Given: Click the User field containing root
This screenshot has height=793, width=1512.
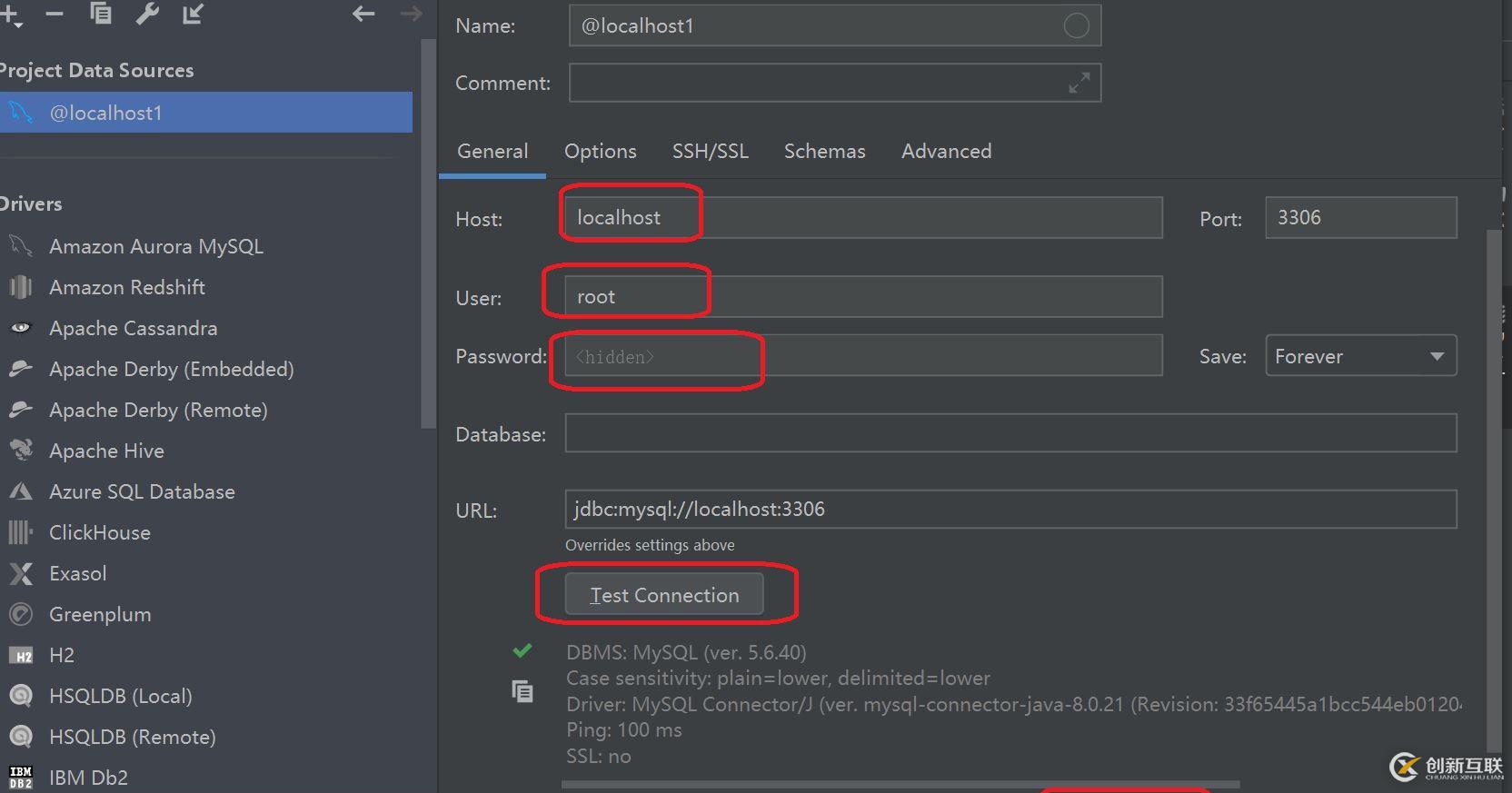Looking at the screenshot, I should click(x=863, y=296).
